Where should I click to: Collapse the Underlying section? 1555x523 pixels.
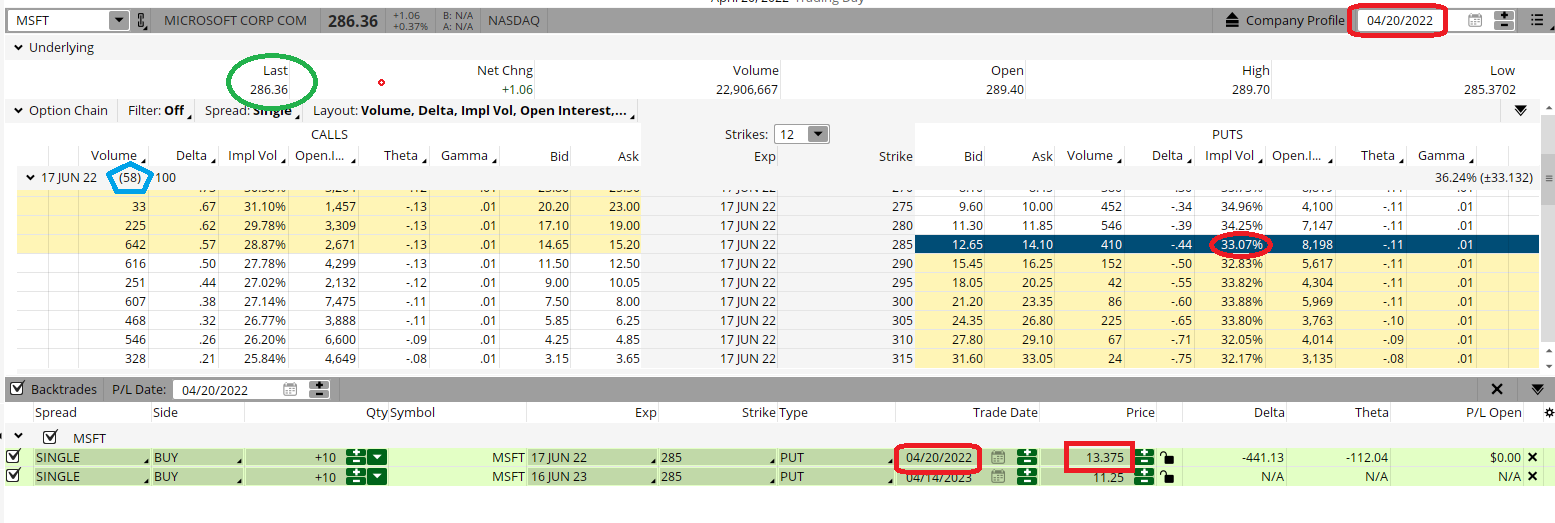pos(18,47)
